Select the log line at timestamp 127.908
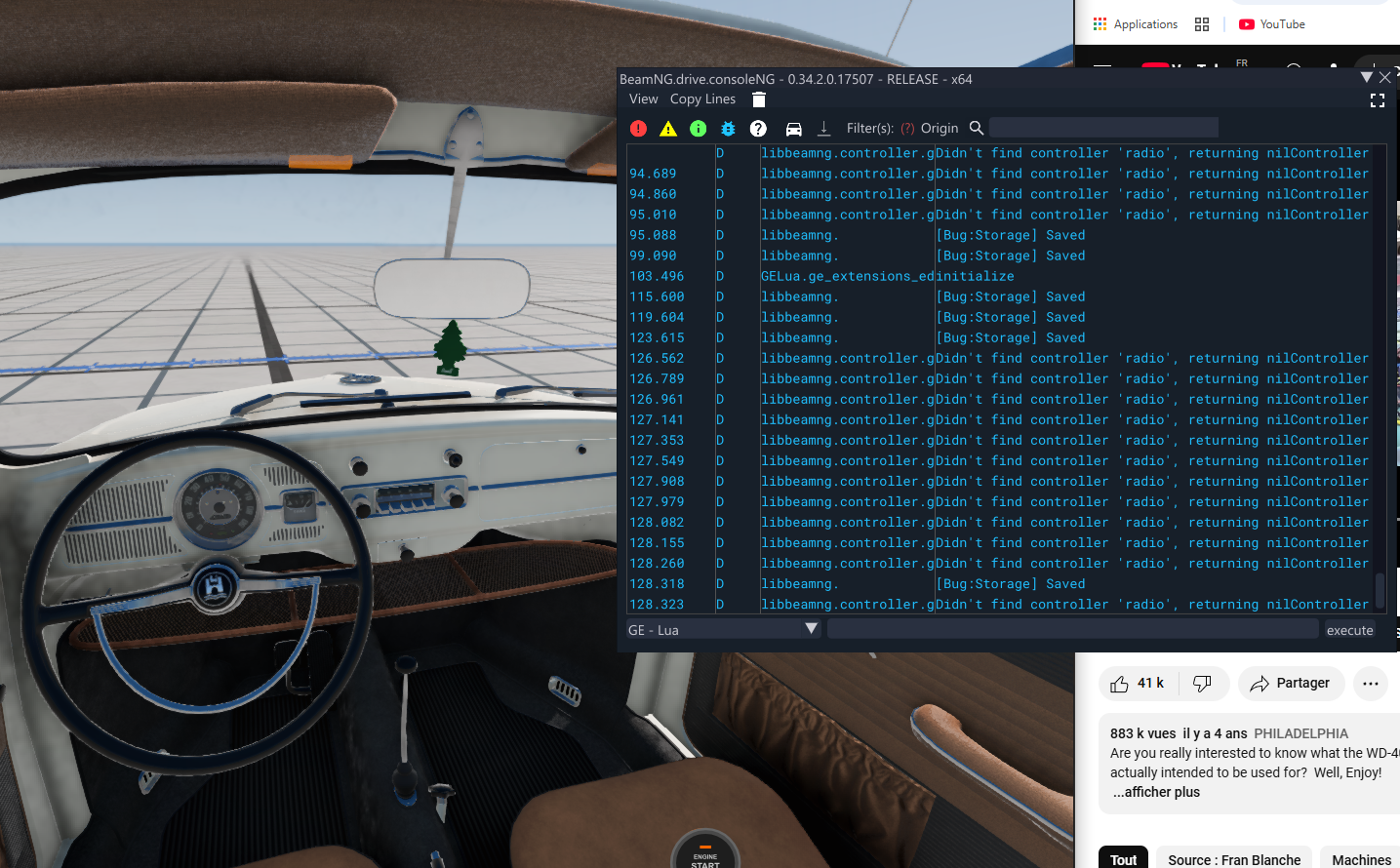Screen dimensions: 1400x868 (999, 481)
